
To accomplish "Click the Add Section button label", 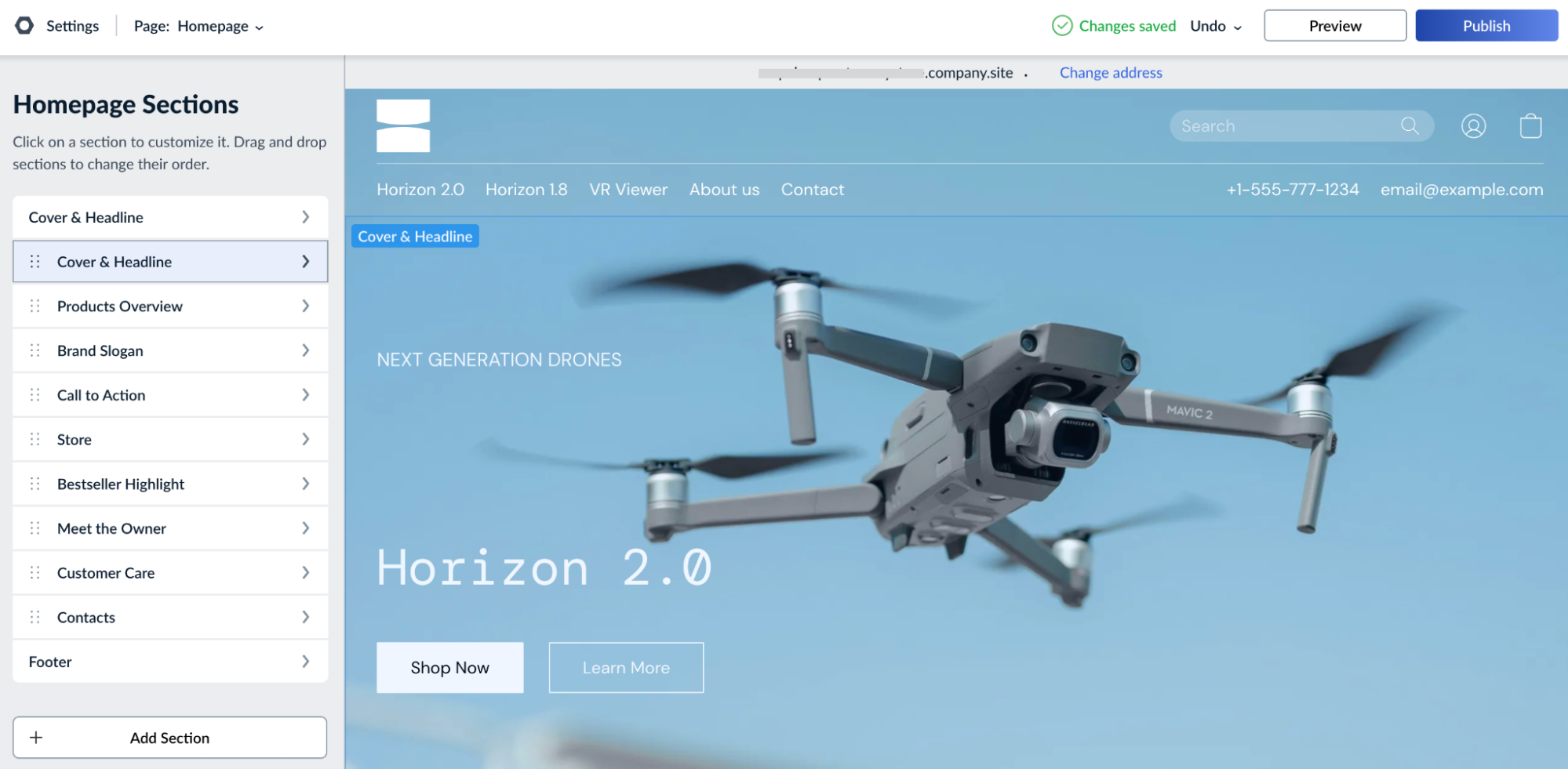I will point(169,738).
